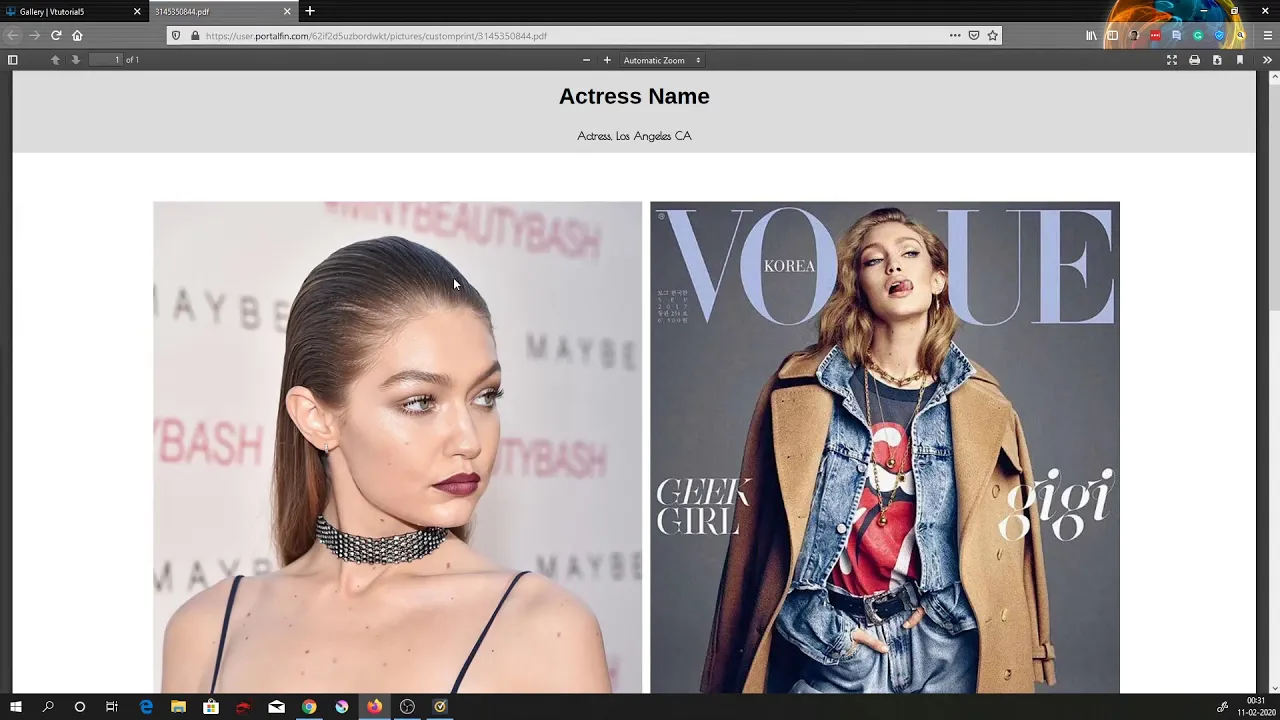Open a new browser tab
1280x720 pixels.
[310, 11]
